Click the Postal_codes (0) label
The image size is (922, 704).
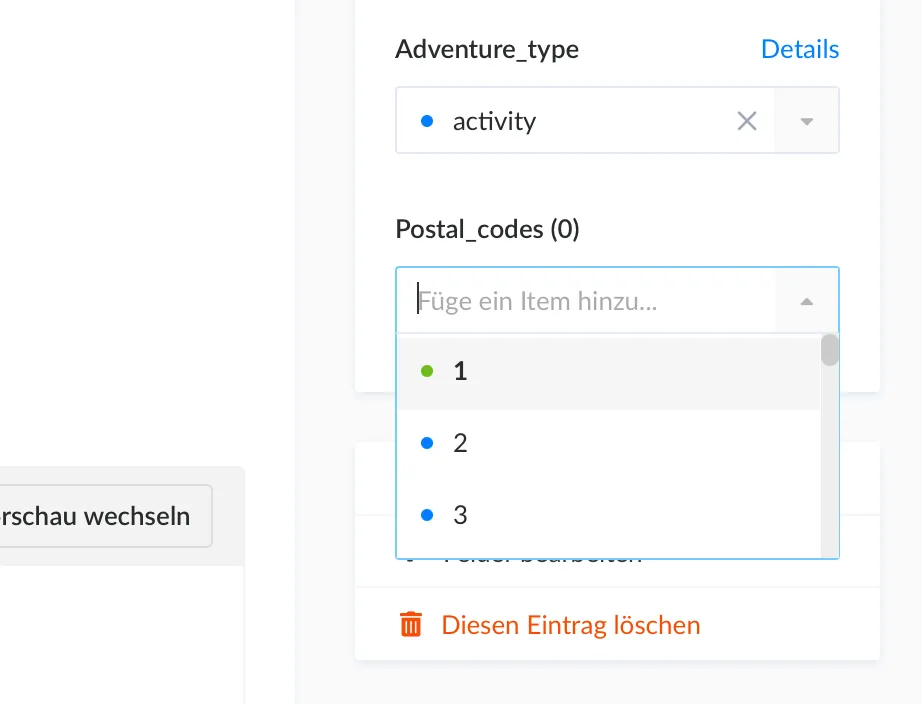click(487, 229)
